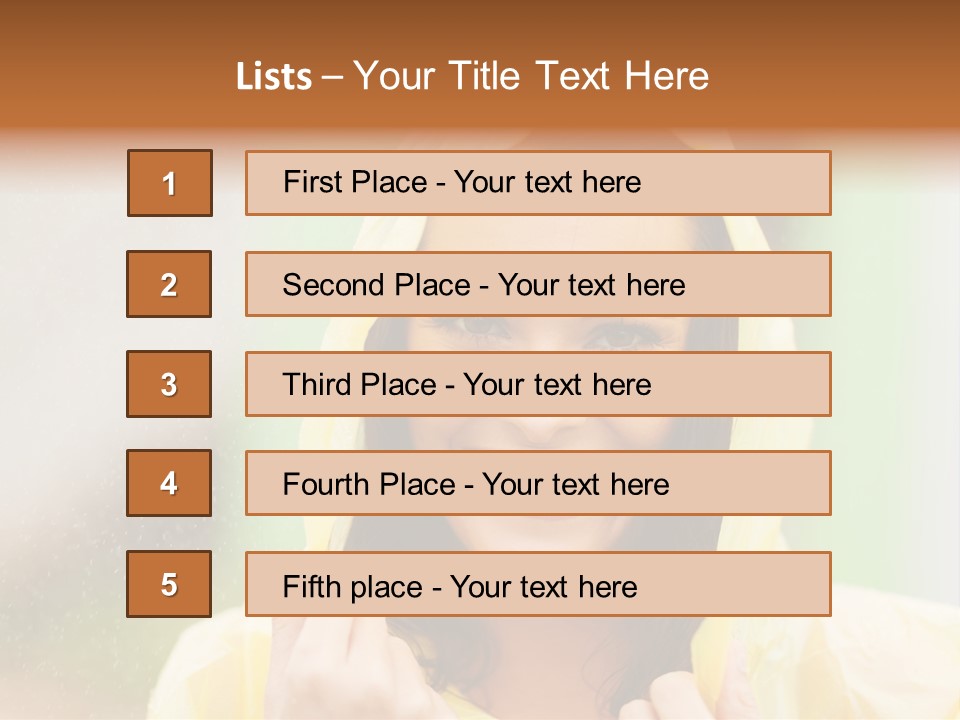
Task: Select the number 2 box
Action: click(169, 284)
